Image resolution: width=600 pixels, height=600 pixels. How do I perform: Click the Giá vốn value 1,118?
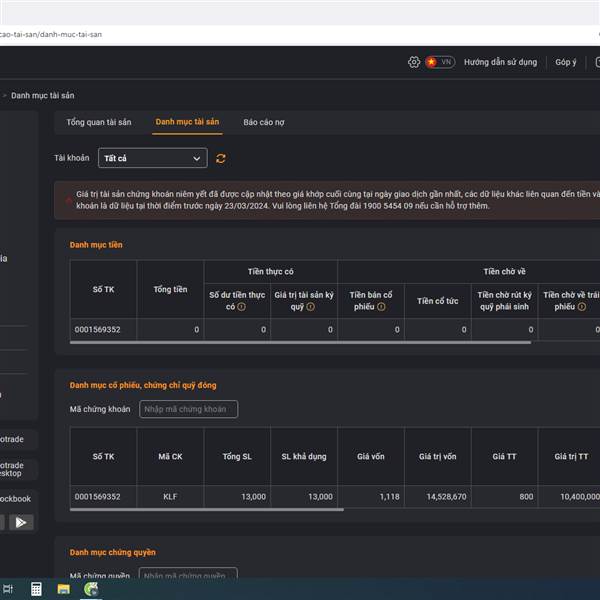390,497
